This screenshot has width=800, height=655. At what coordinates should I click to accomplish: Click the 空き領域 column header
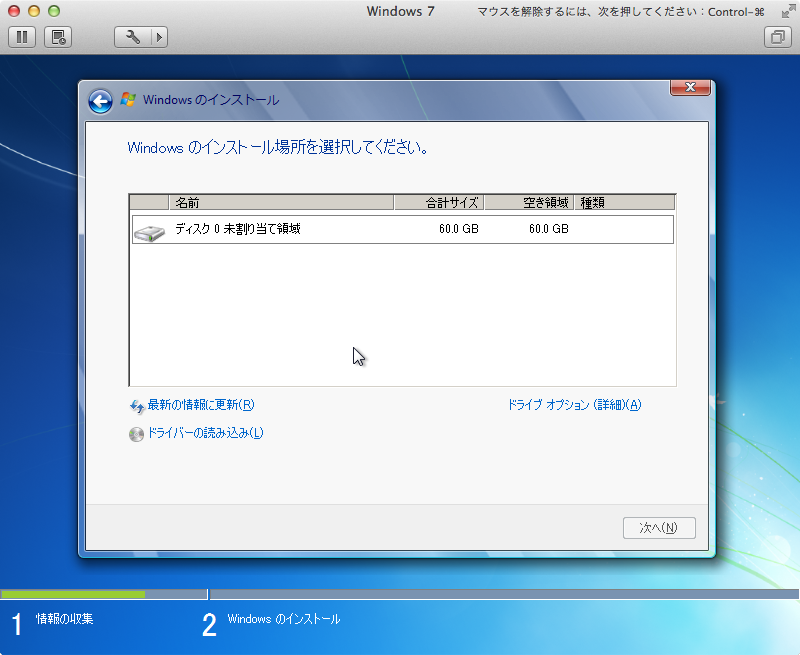pos(529,203)
